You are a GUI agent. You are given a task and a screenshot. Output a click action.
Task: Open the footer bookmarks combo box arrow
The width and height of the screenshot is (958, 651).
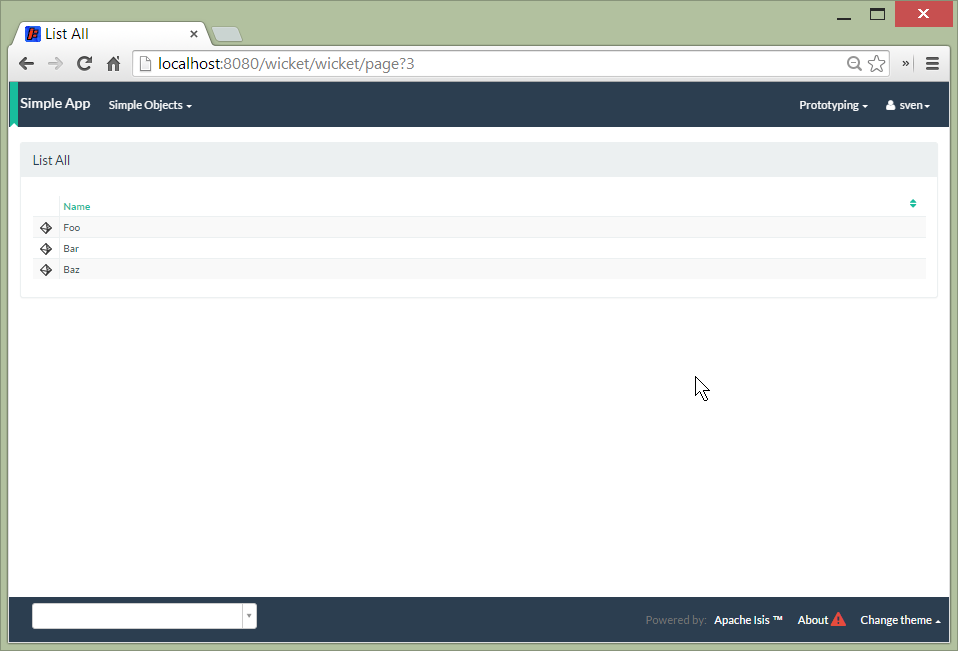pyautogui.click(x=249, y=617)
